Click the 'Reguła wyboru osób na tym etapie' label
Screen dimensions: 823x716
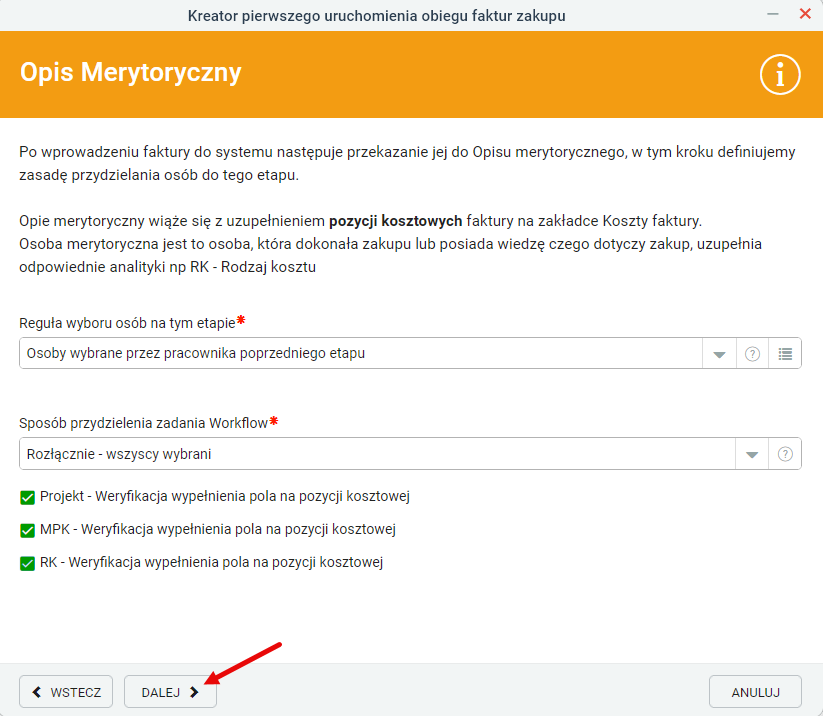(127, 323)
